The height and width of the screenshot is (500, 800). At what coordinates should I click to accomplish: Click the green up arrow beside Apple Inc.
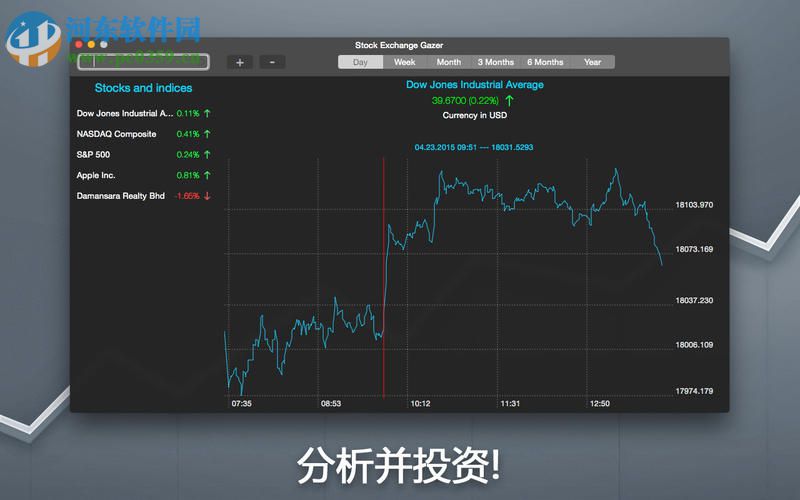[207, 175]
